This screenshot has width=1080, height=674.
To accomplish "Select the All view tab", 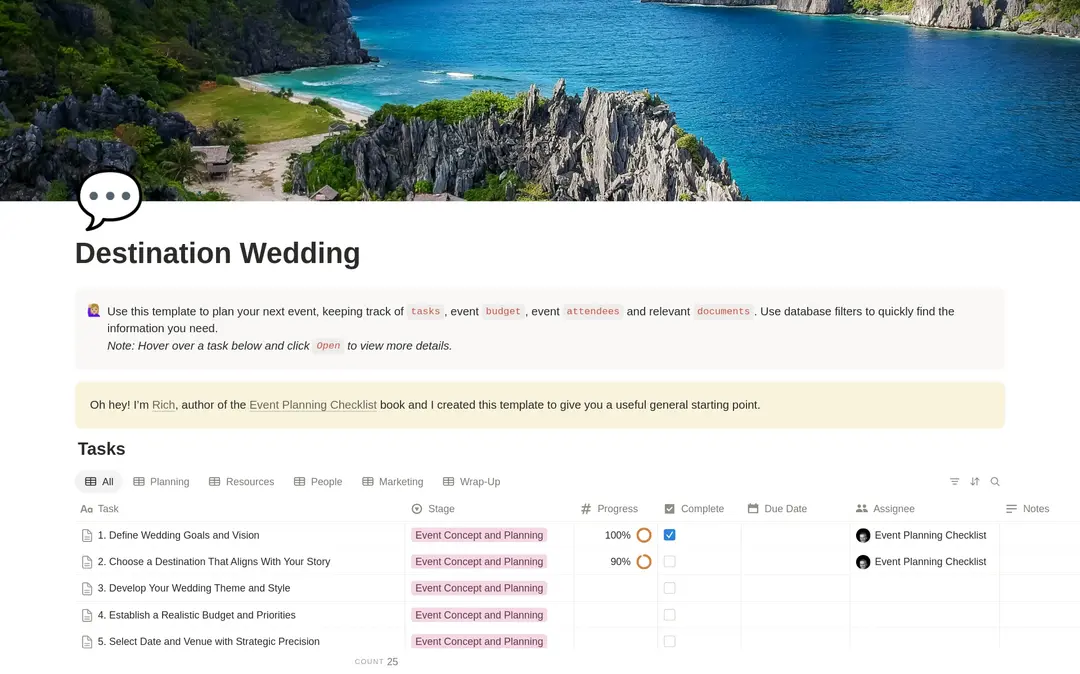I will [98, 482].
